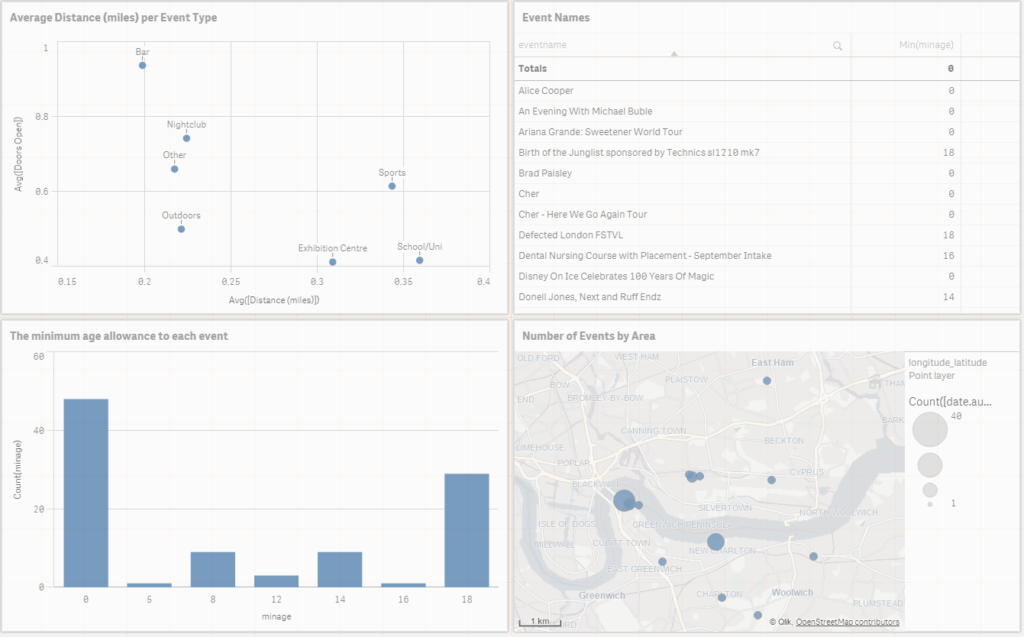
Task: Select the minage 14 bar
Action: point(340,569)
